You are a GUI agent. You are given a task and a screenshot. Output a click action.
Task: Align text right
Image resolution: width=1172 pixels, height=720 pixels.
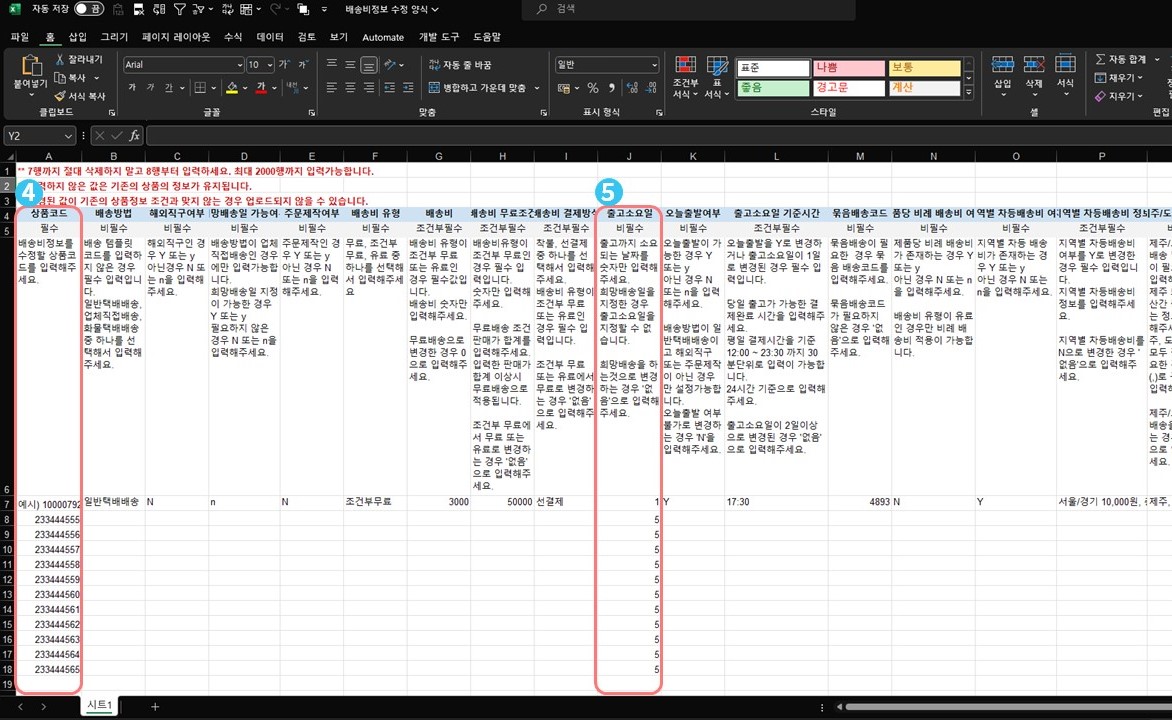[368, 88]
